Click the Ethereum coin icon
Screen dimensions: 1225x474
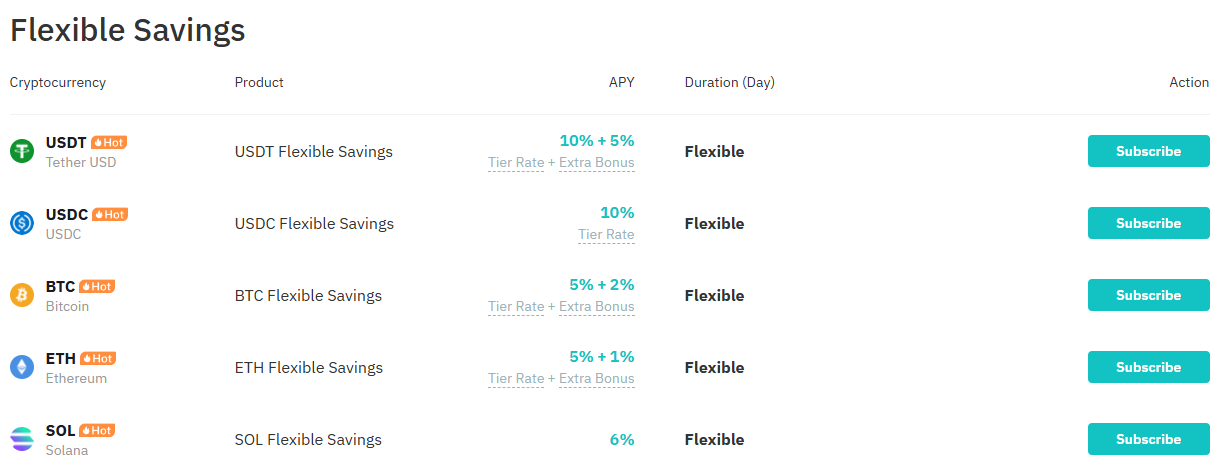22,368
